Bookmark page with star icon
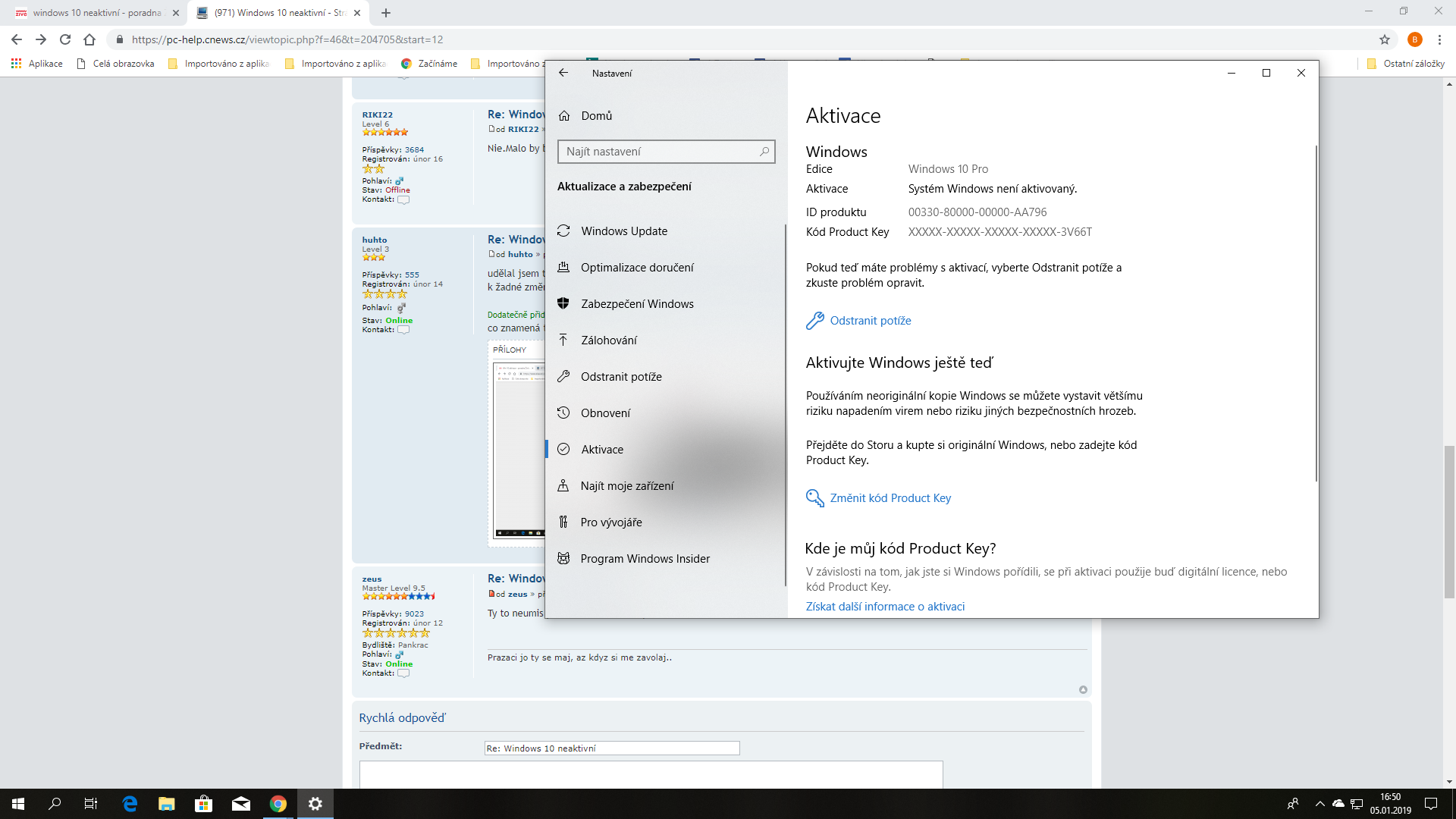This screenshot has height=819, width=1456. pyautogui.click(x=1385, y=39)
